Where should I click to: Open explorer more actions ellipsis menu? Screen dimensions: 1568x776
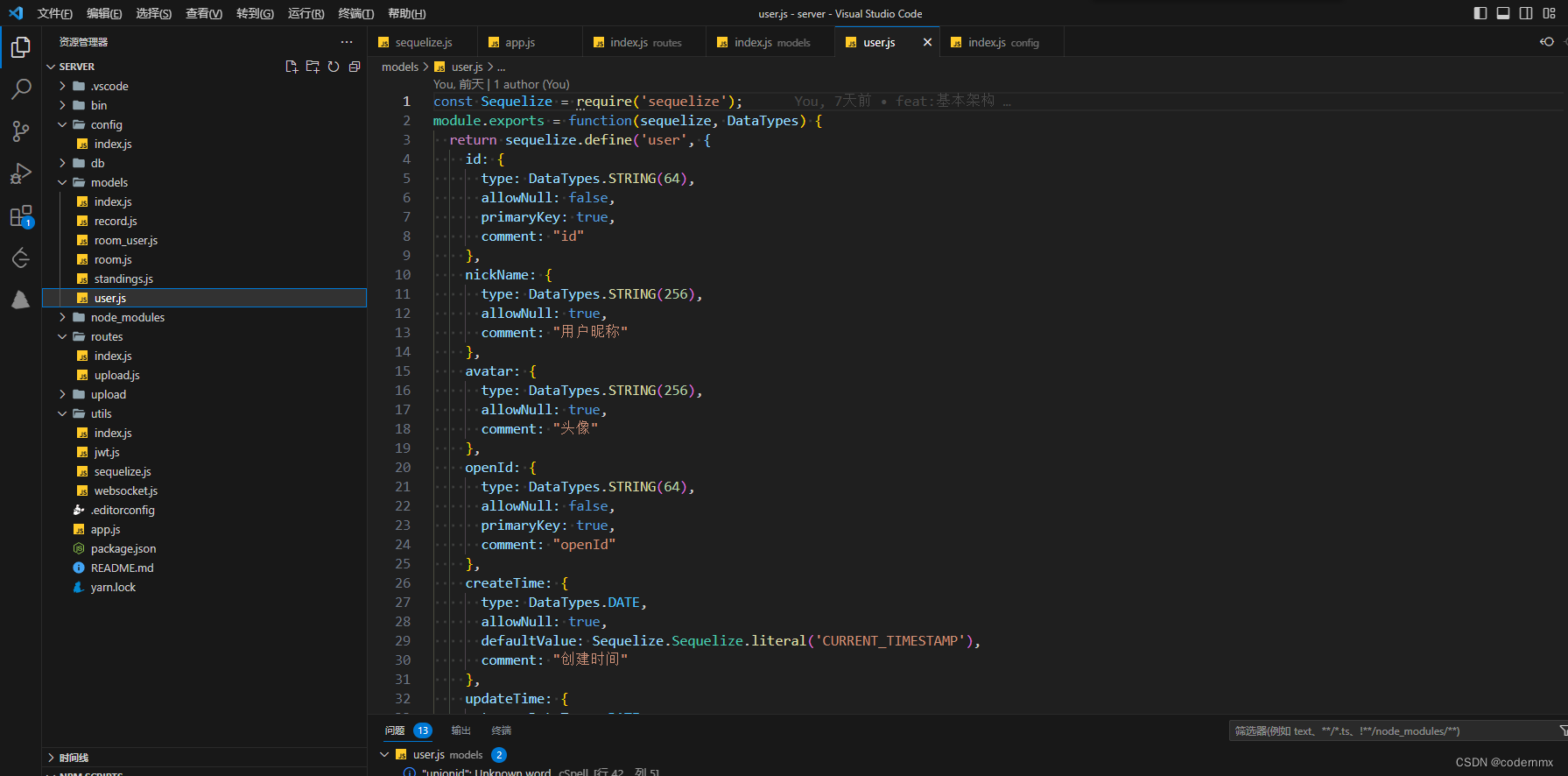[347, 42]
